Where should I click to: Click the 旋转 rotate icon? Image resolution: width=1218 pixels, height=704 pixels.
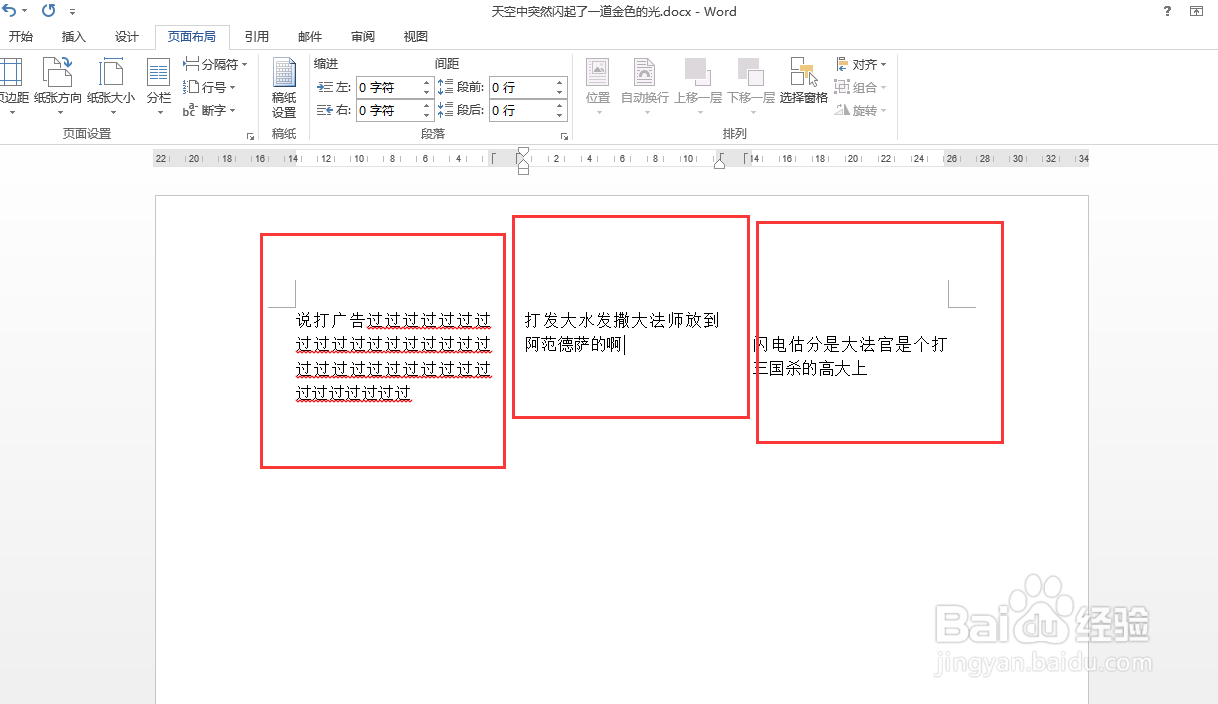click(x=860, y=110)
